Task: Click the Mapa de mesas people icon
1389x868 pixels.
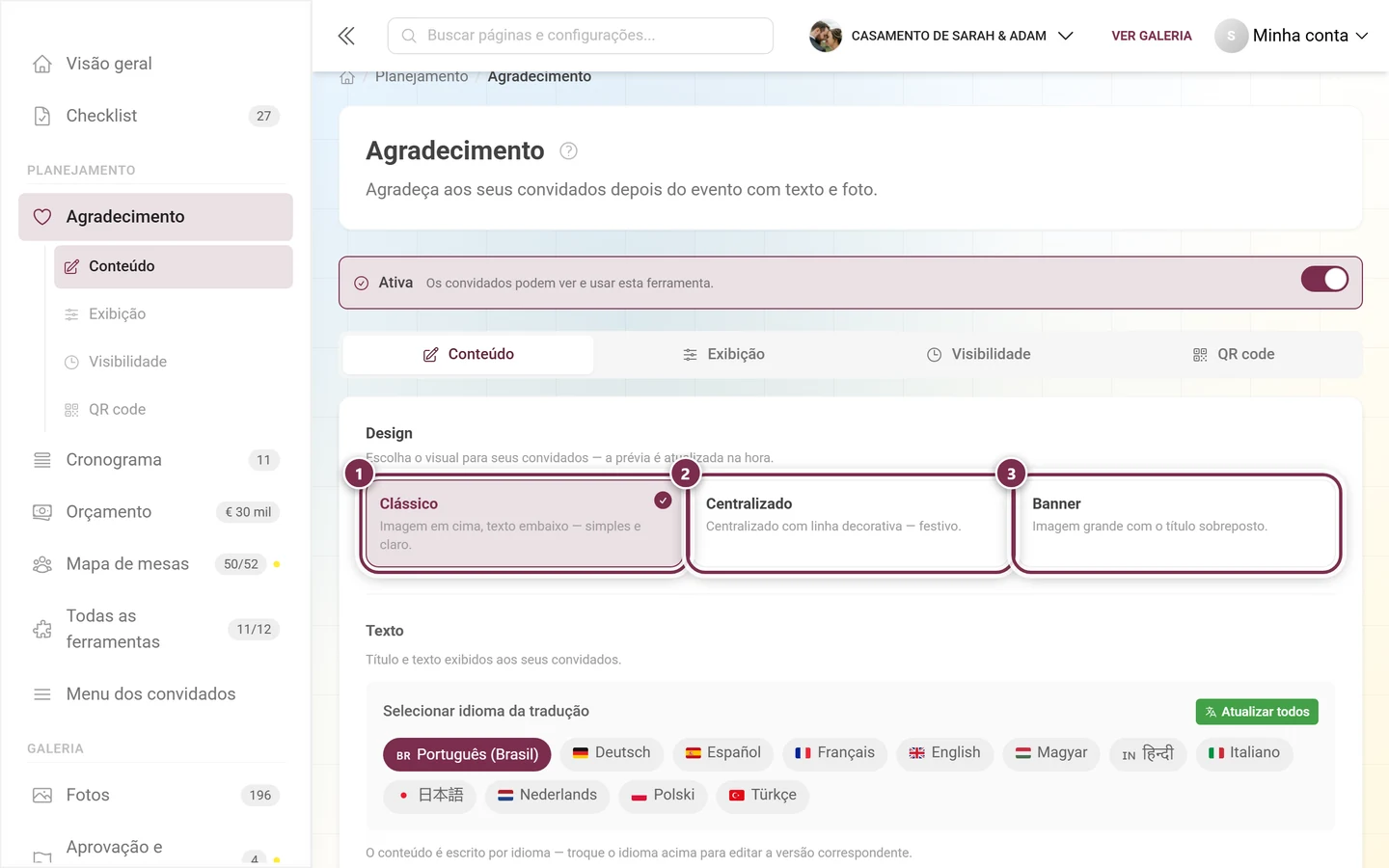Action: (42, 564)
